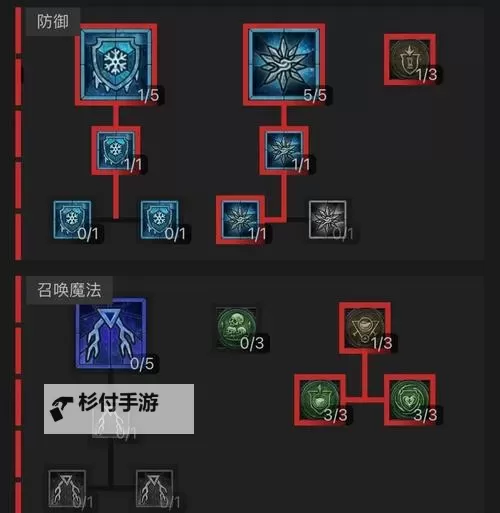The width and height of the screenshot is (500, 513).
Task: Open the 防御 section label
Action: (x=53, y=22)
